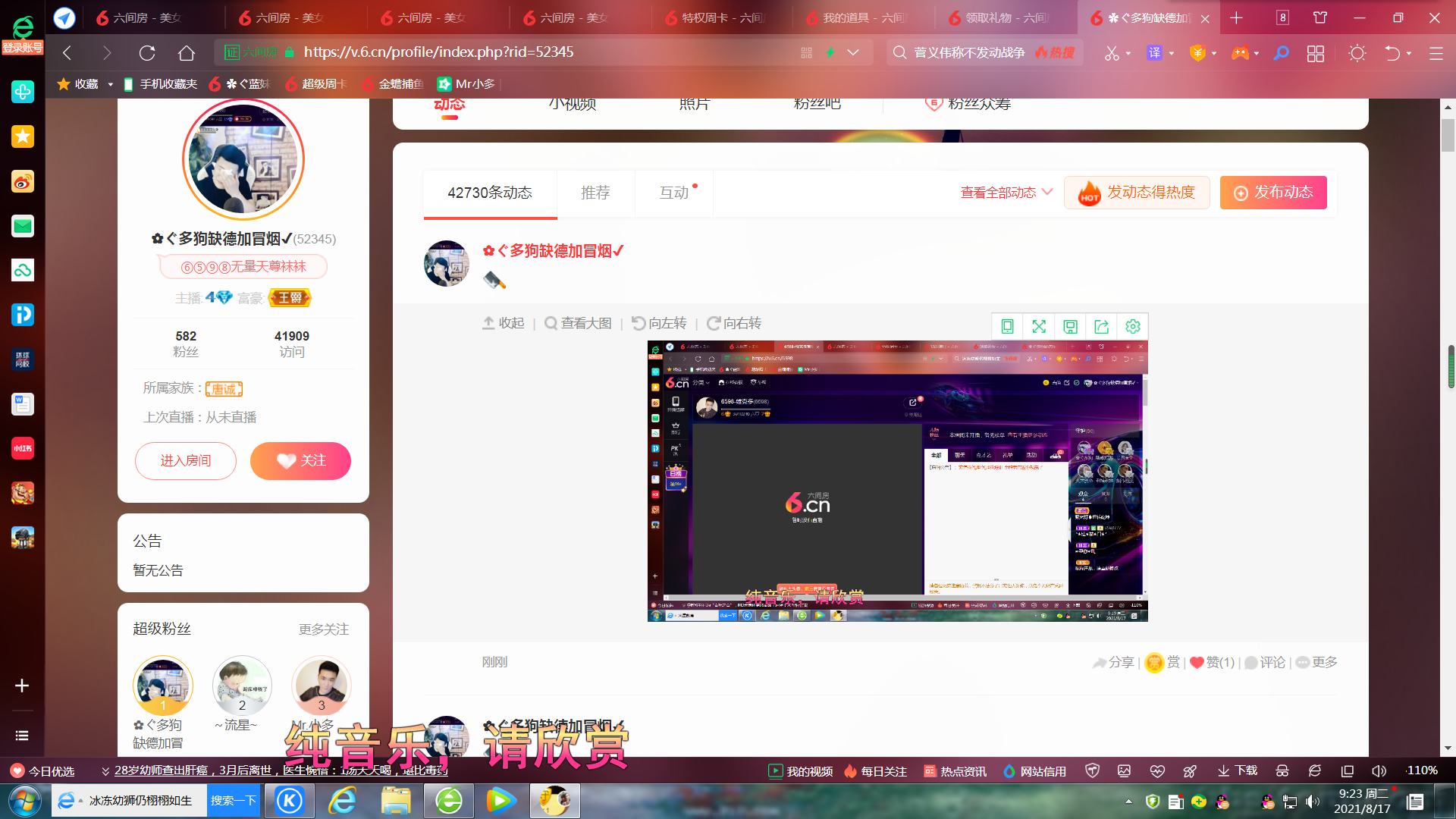Viewport: 1456px width, 819px height.
Task: Click the undo closed-tab icon
Action: (1392, 53)
